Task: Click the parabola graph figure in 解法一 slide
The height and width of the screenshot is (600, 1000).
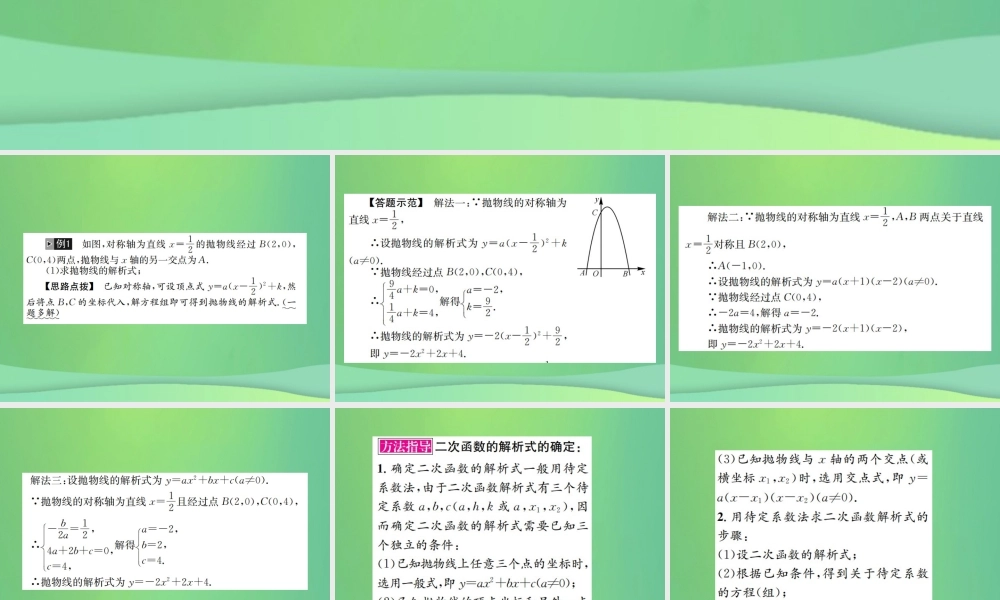Action: pos(612,237)
